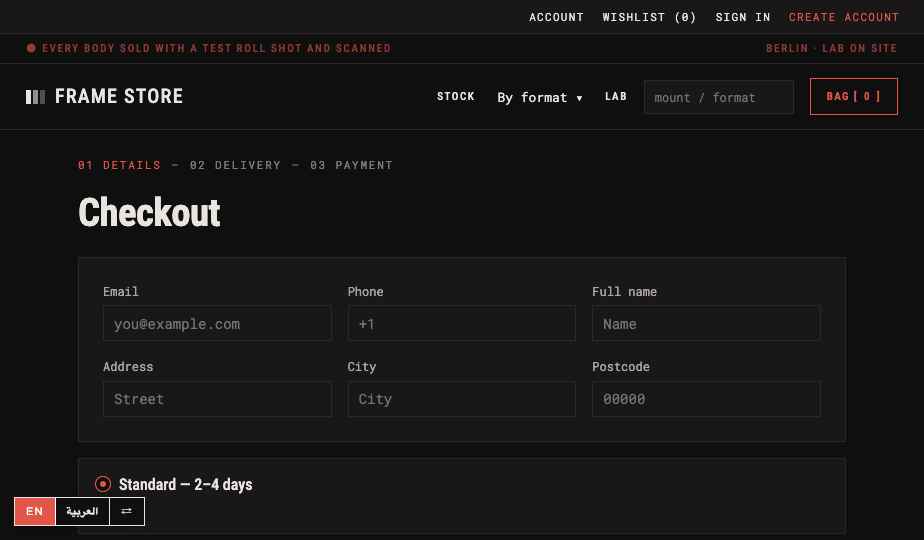Click the Create Account link
This screenshot has width=924, height=540.
point(844,17)
